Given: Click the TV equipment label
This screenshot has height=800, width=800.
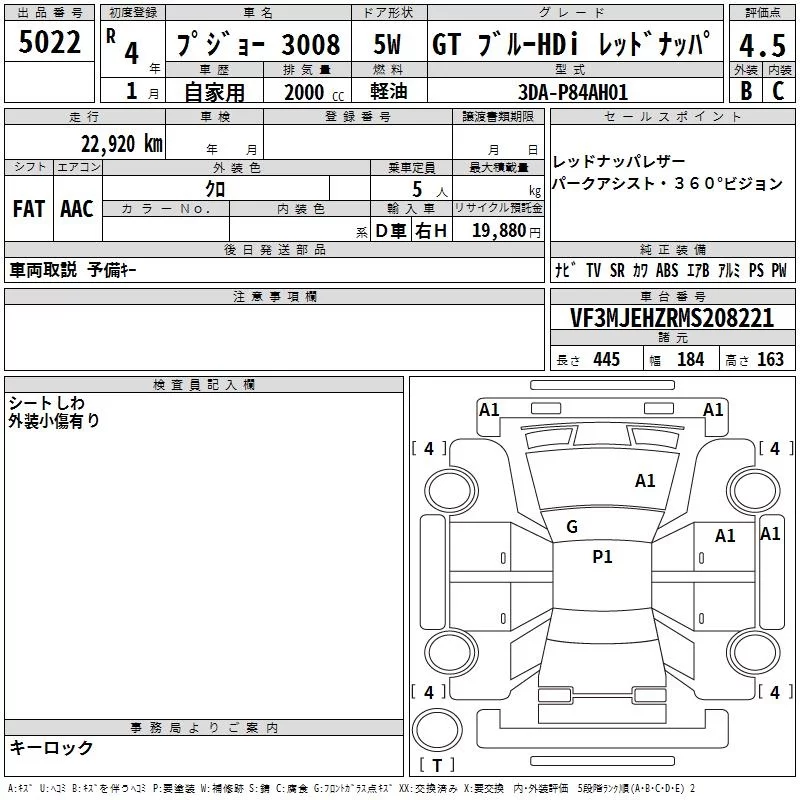Looking at the screenshot, I should tap(593, 270).
